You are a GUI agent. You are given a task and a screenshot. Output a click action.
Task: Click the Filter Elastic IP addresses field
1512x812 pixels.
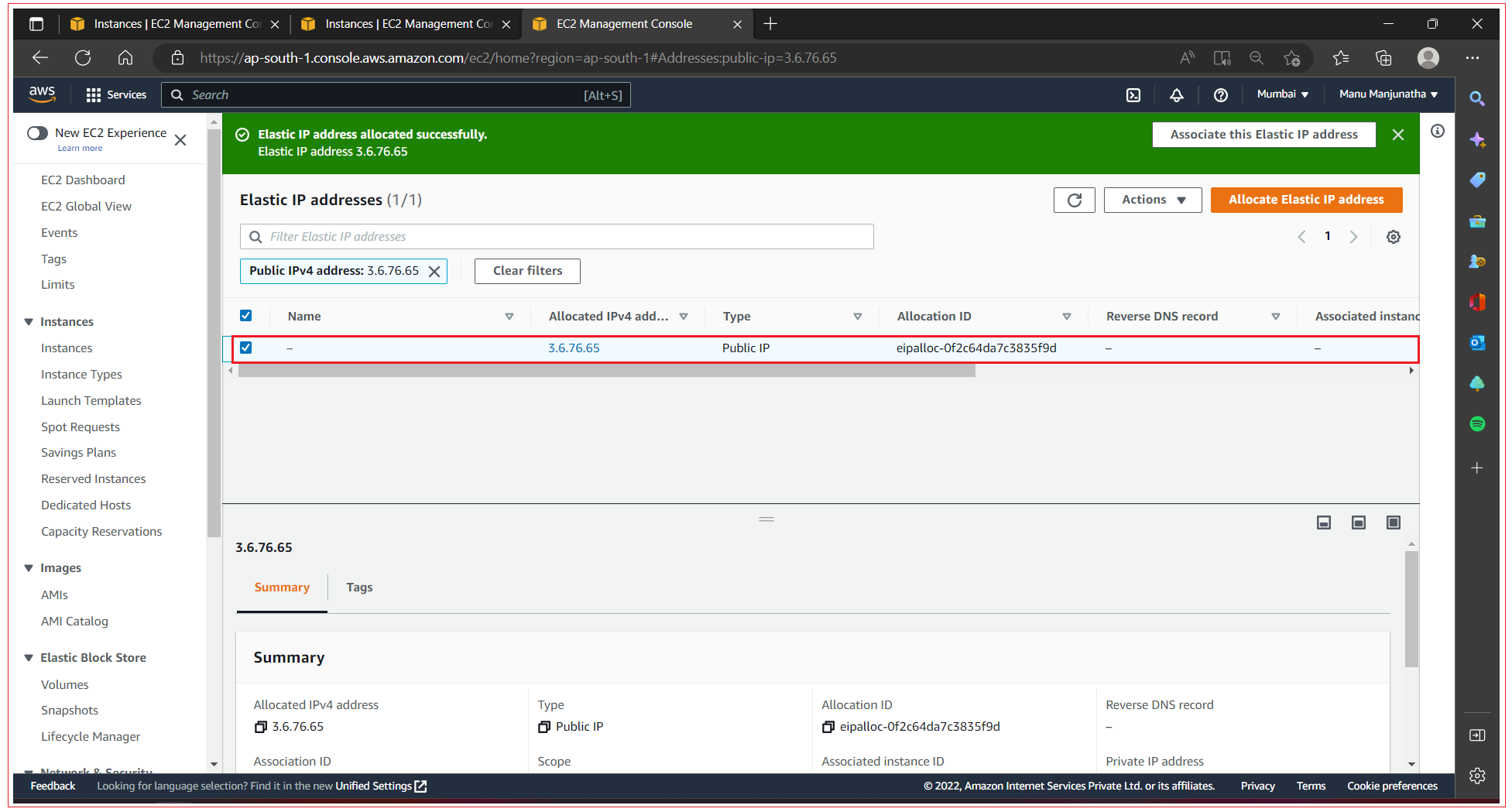[x=557, y=237]
